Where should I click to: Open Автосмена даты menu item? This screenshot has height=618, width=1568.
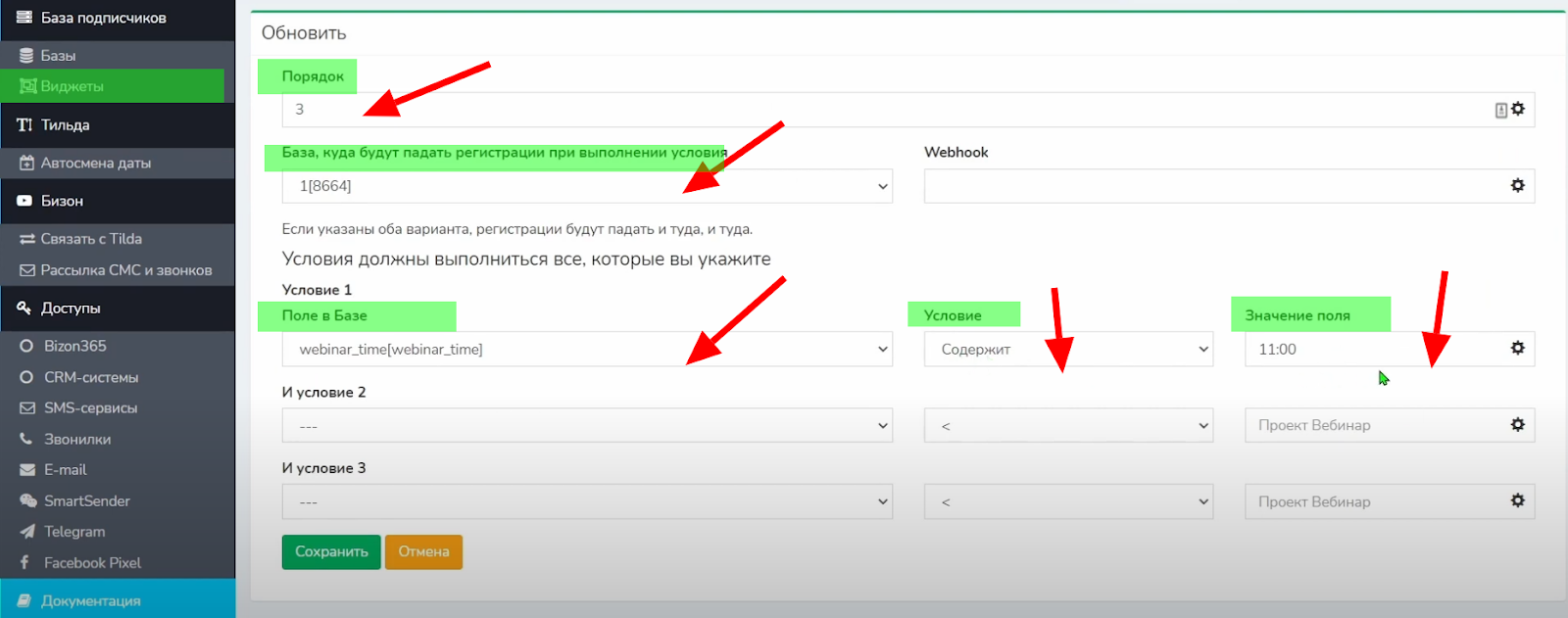[95, 164]
